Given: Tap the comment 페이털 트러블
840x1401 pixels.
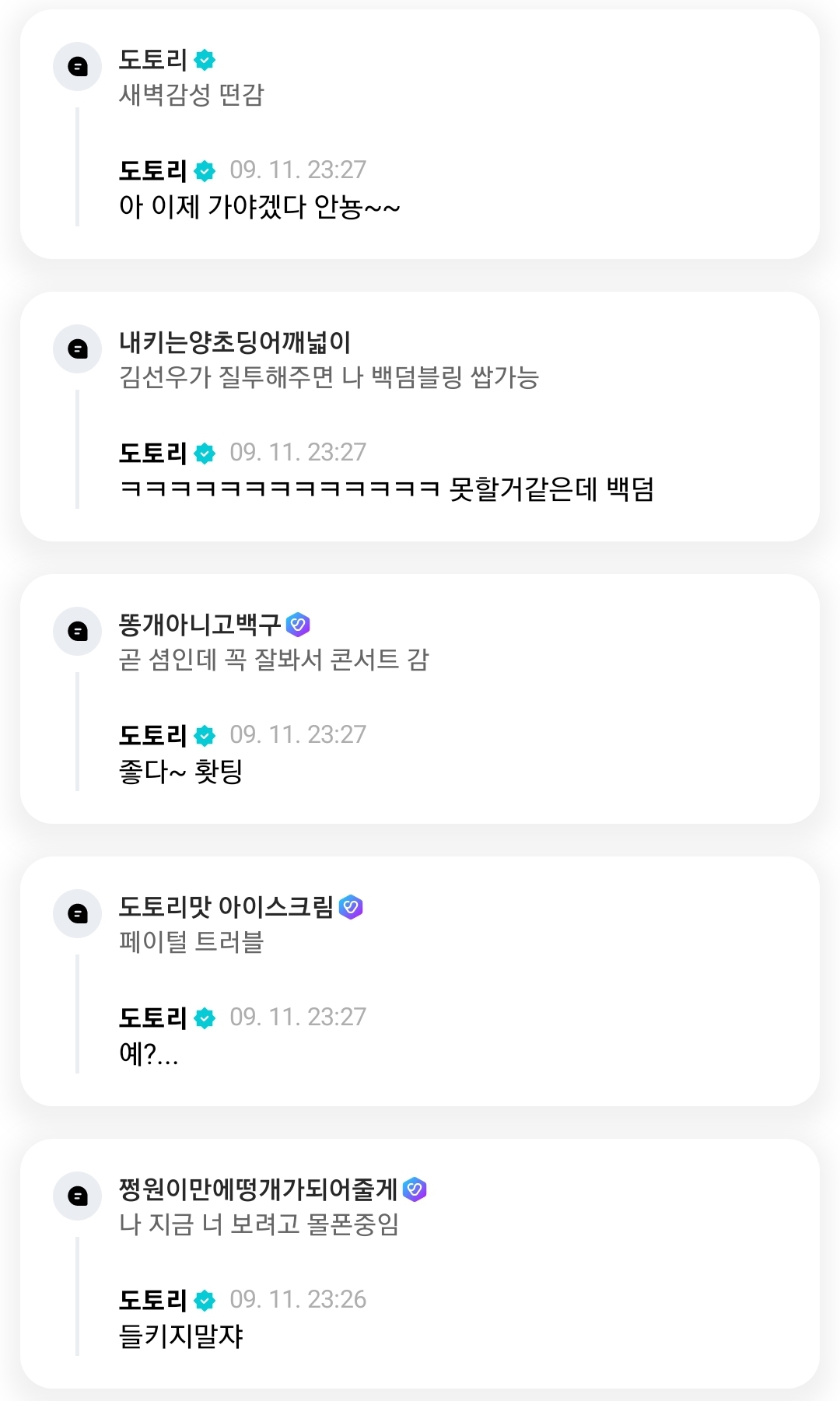Looking at the screenshot, I should (x=191, y=942).
